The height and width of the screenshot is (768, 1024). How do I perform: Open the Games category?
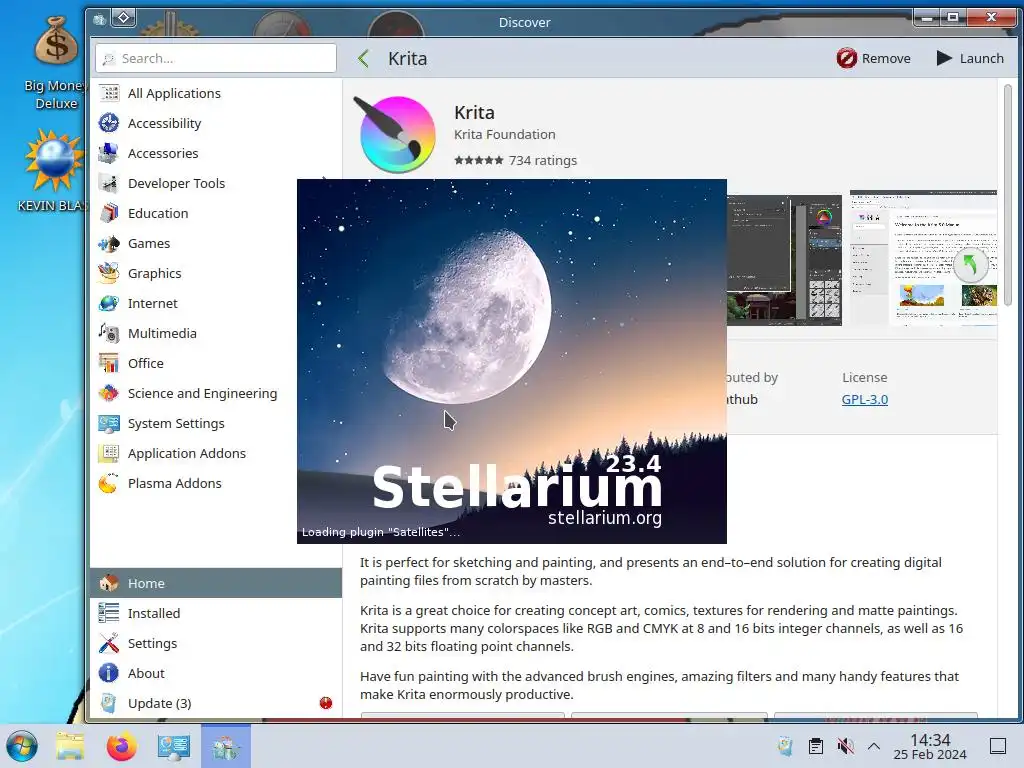point(216,244)
